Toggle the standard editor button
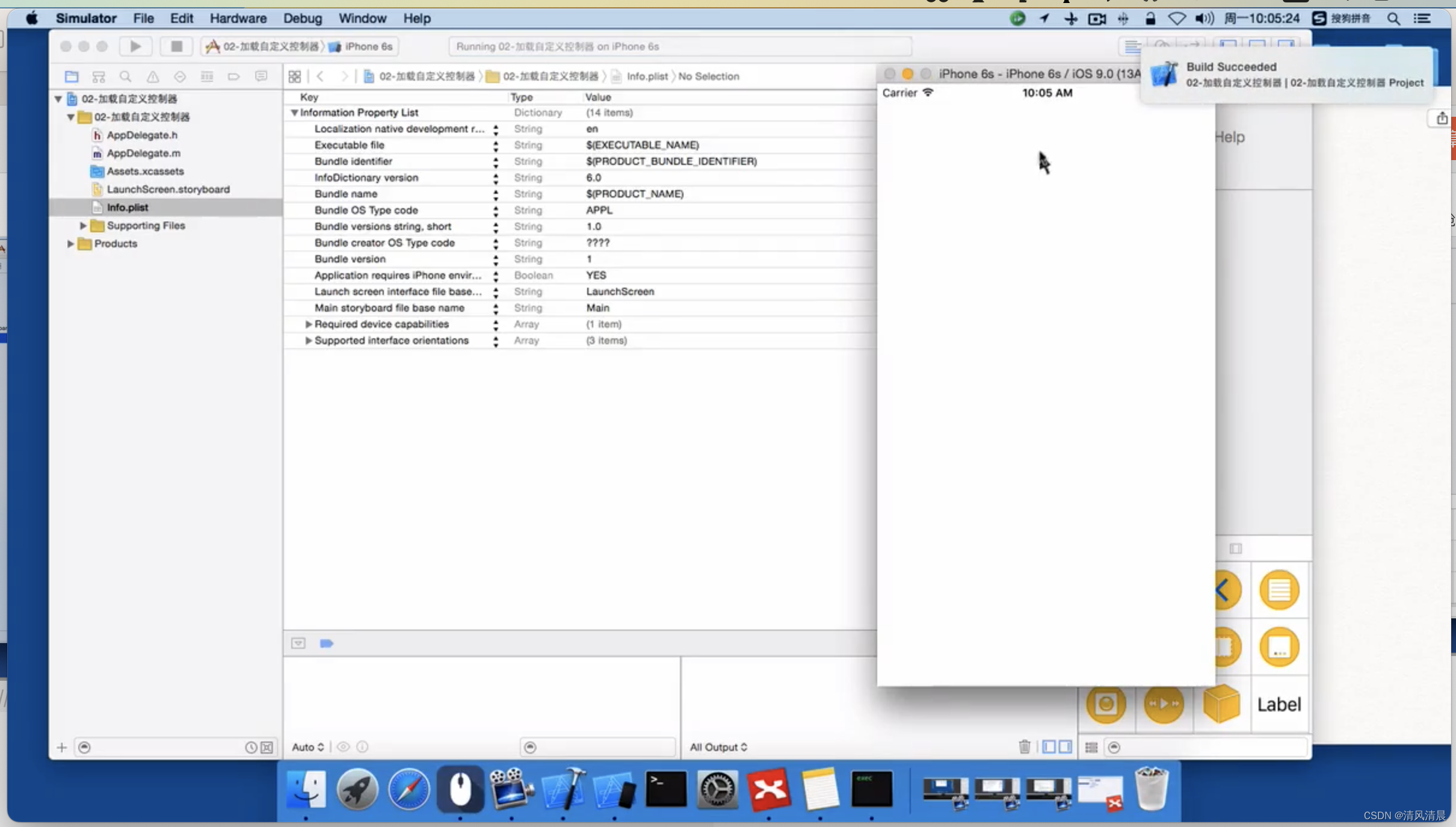1456x827 pixels. [x=1132, y=46]
